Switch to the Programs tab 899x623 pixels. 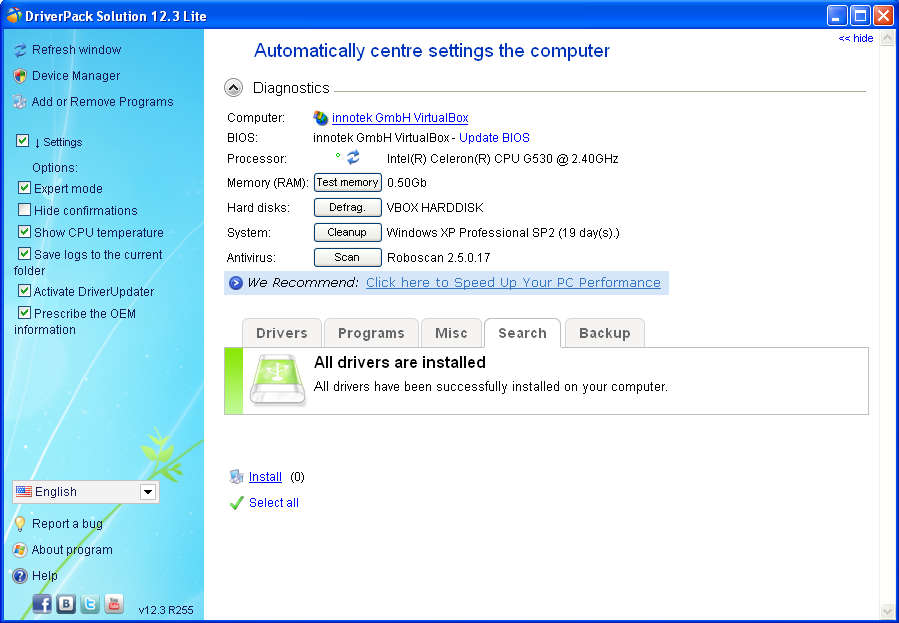click(x=371, y=333)
